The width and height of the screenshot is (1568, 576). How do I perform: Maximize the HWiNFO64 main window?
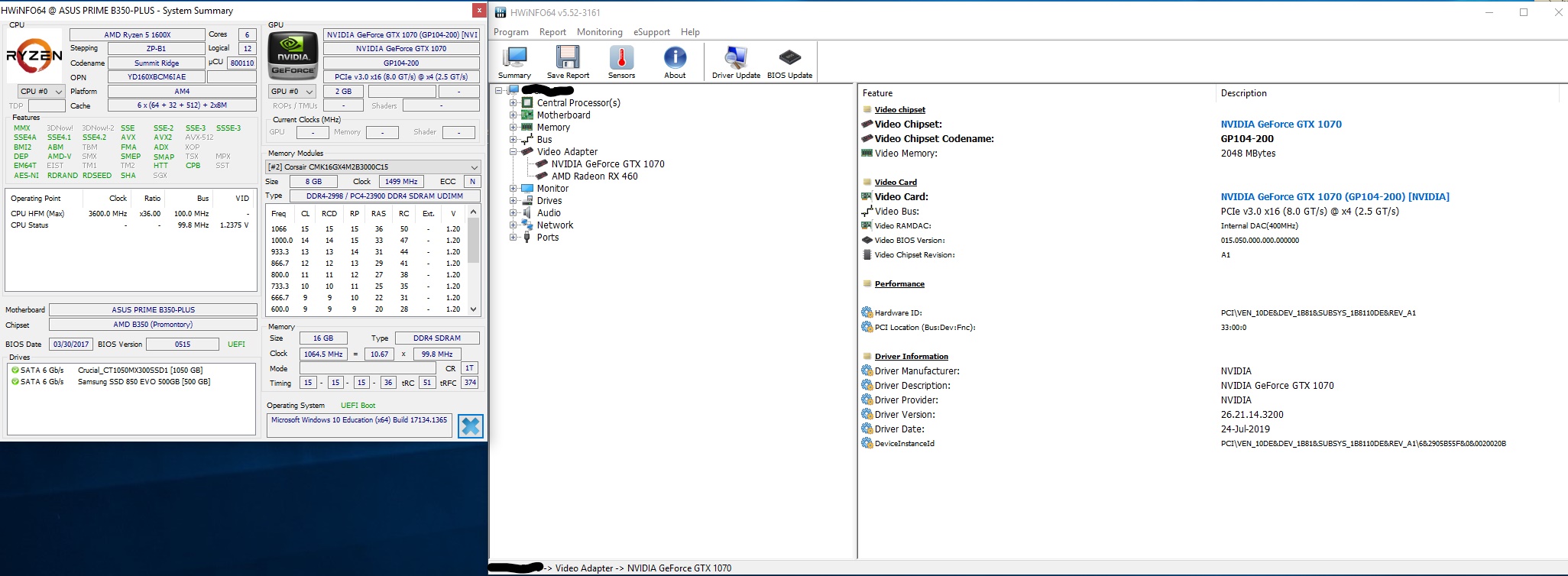click(1523, 11)
